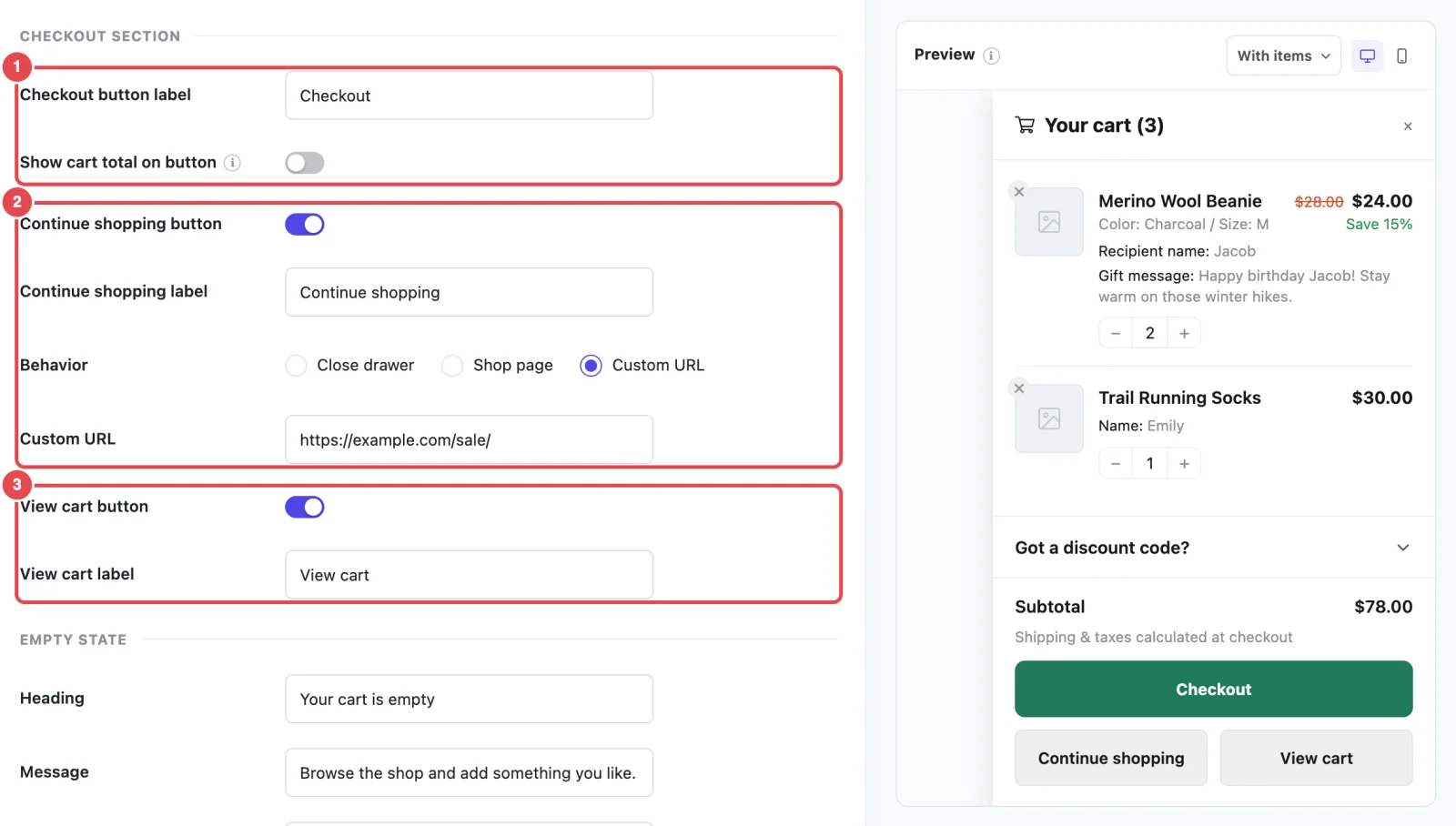
Task: Click info icon next to Show cart total
Action: point(233,163)
